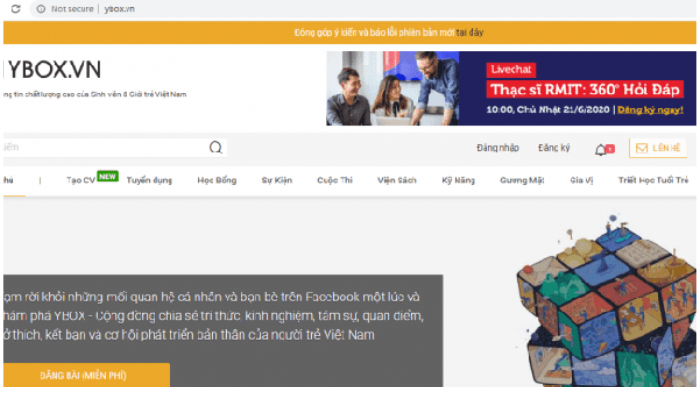Screen dimensions: 700x400
Task: Open the Cuộc Thi menu item
Action: coord(335,180)
